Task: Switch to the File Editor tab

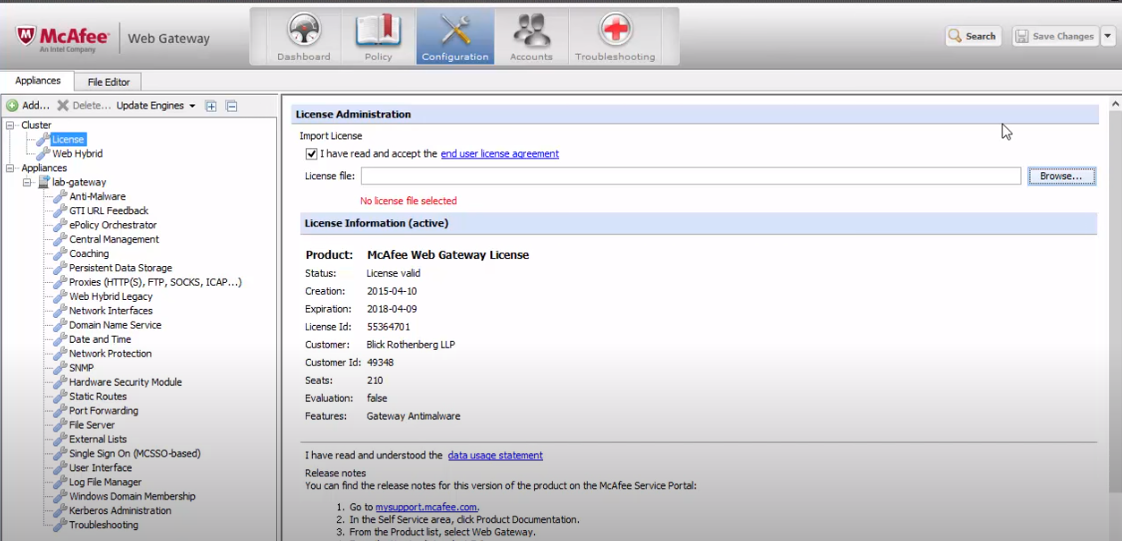Action: (x=108, y=82)
